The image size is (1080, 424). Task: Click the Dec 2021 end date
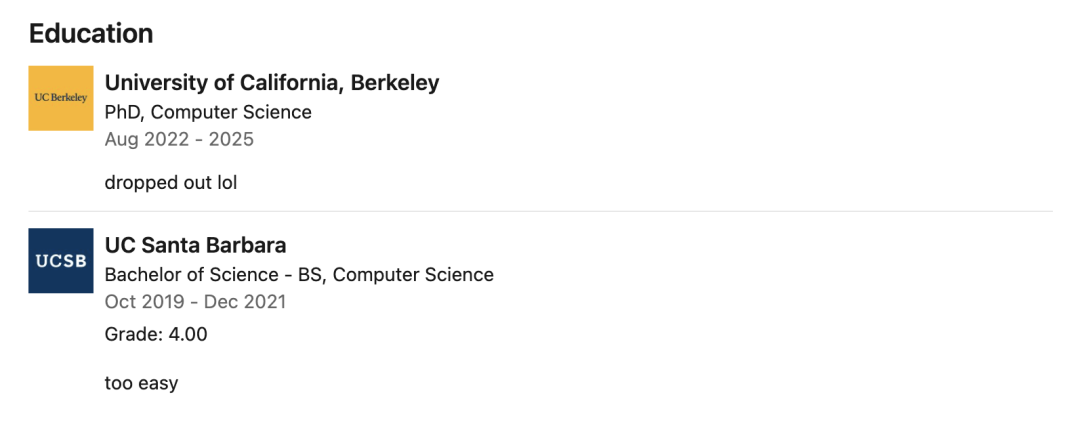point(244,301)
